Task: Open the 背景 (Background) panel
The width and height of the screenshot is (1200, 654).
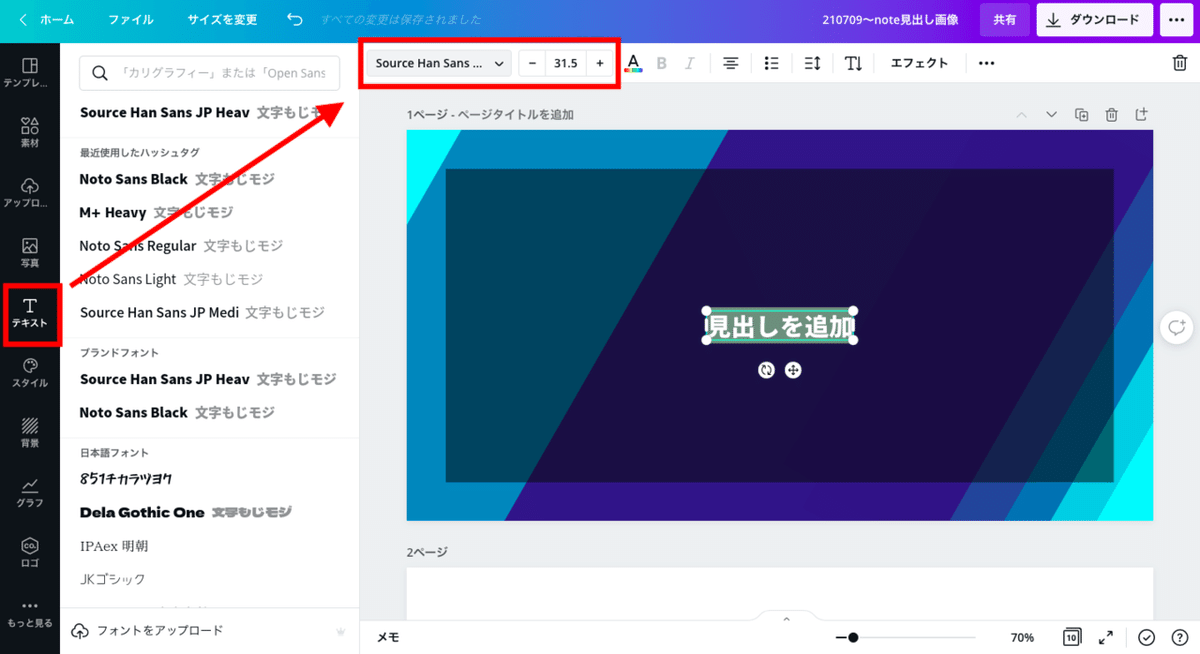Action: click(30, 432)
